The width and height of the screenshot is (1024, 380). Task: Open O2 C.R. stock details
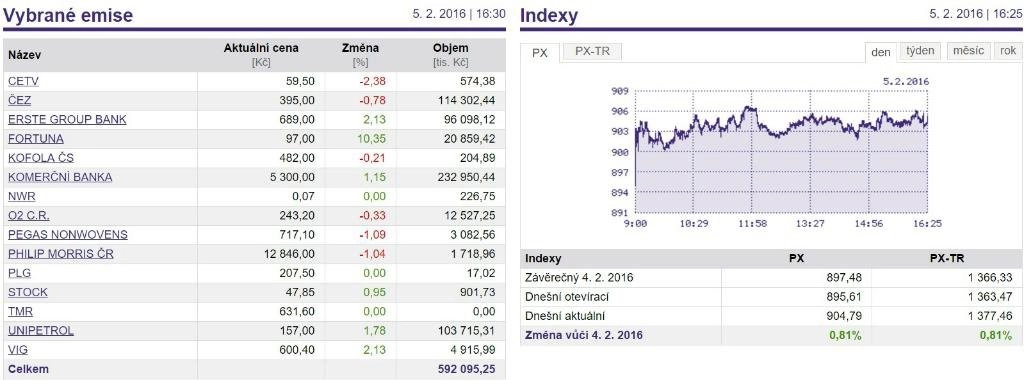pos(29,215)
